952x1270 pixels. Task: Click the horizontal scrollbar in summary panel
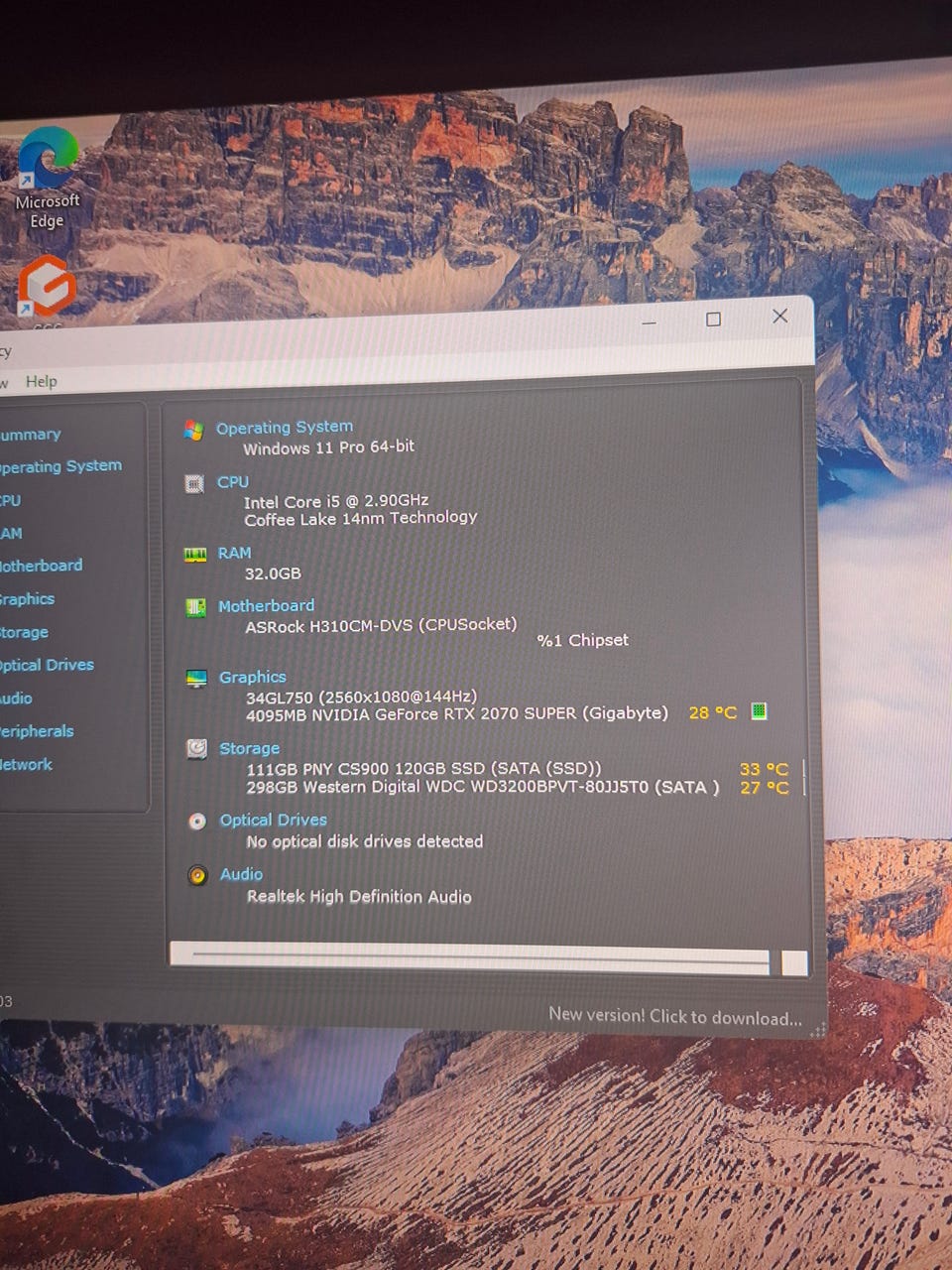[470, 957]
